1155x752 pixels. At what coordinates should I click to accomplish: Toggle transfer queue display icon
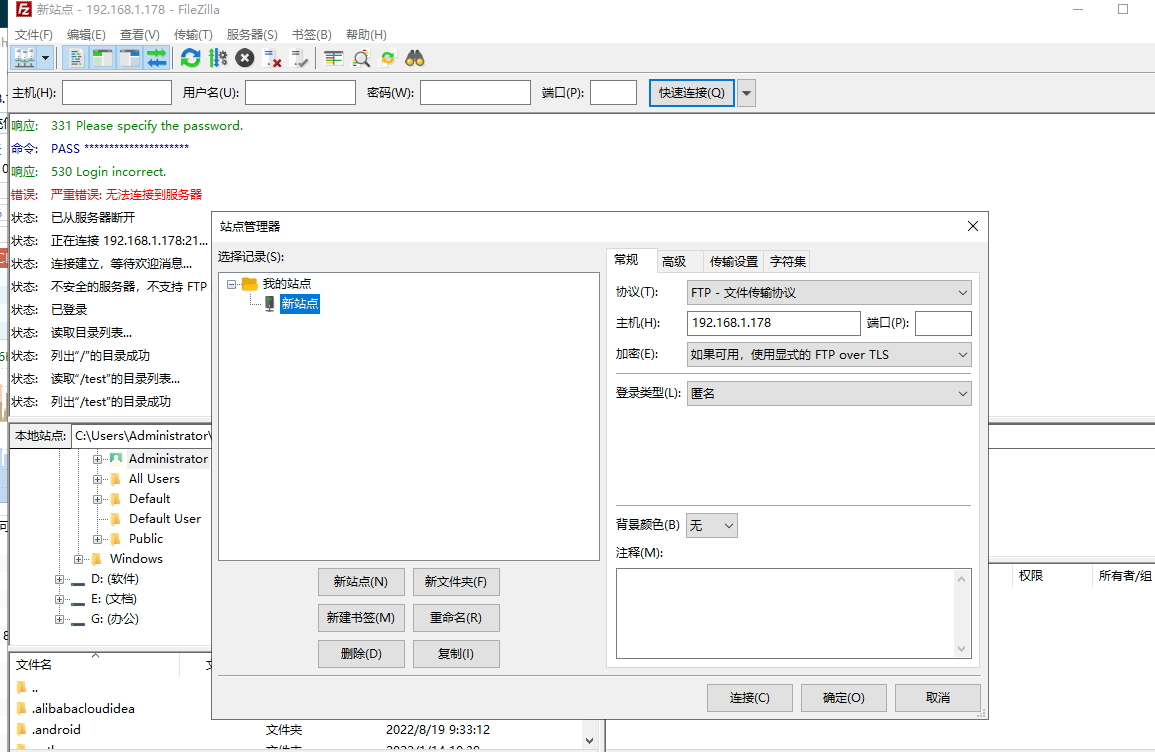(156, 58)
